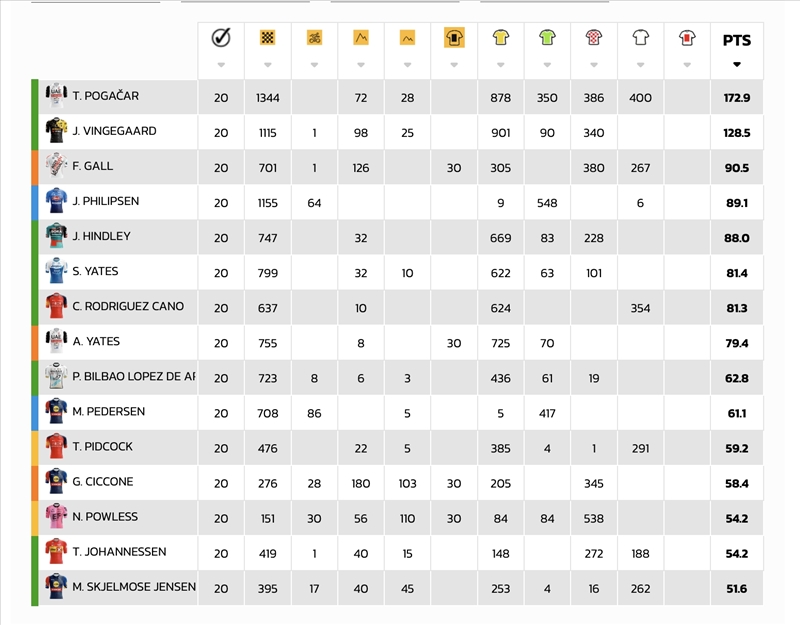Screen dimensions: 800x625
Task: Click the cyclist sprint column icon
Action: (x=314, y=38)
